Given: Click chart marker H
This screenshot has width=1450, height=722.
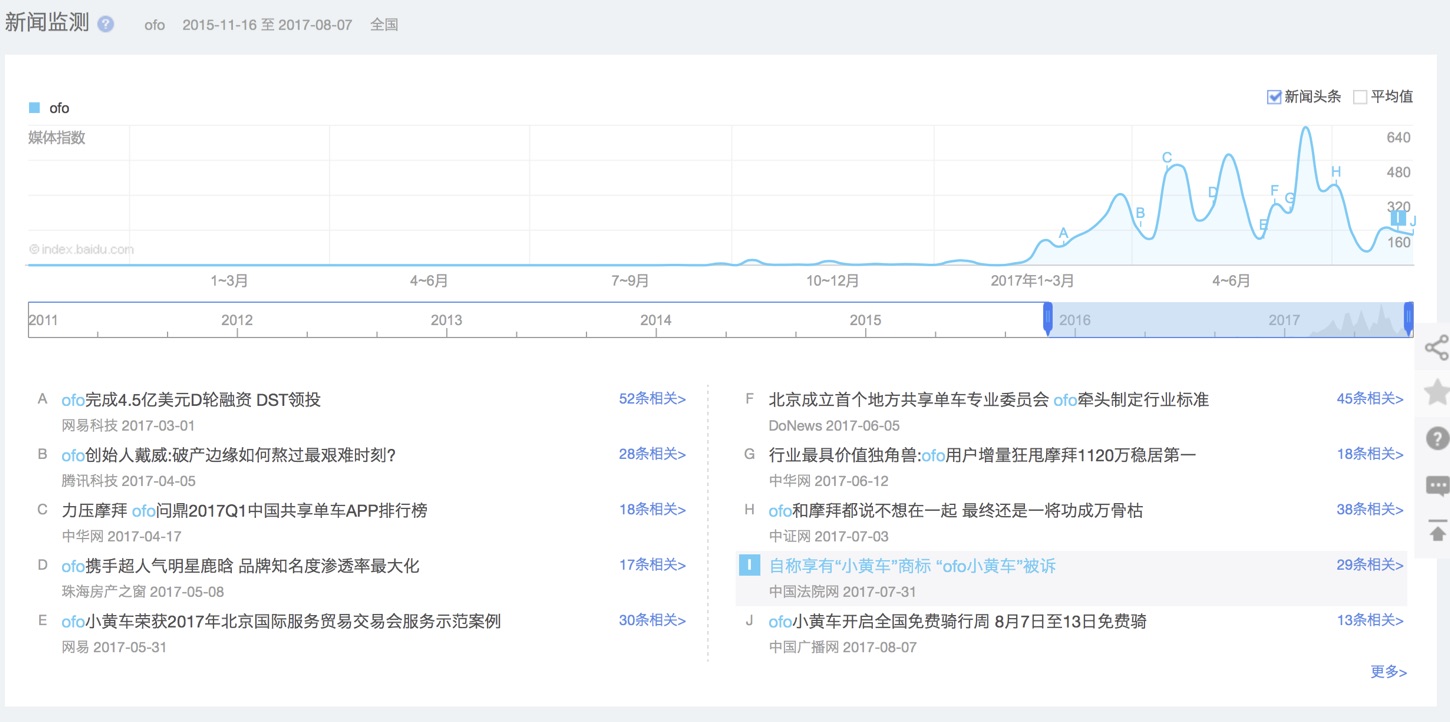Looking at the screenshot, I should [x=1335, y=172].
